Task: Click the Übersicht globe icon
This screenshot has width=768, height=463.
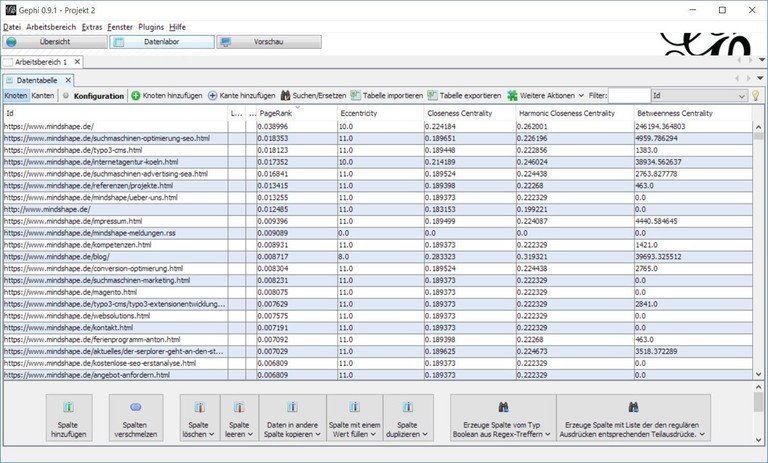Action: tap(11, 42)
